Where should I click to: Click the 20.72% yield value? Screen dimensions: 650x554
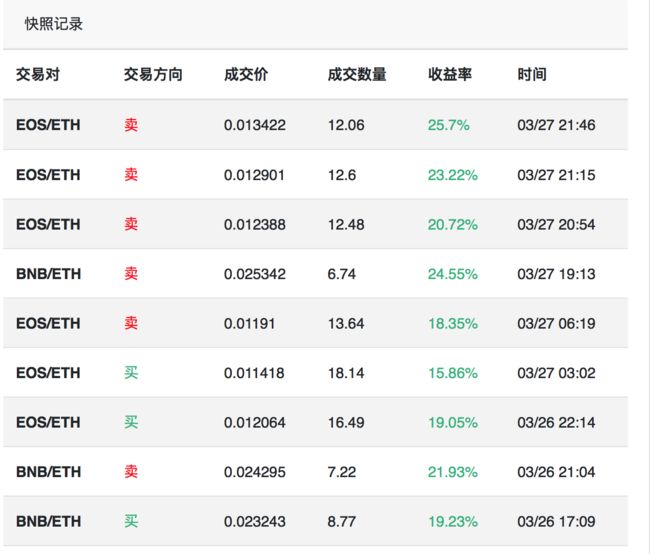coord(453,224)
